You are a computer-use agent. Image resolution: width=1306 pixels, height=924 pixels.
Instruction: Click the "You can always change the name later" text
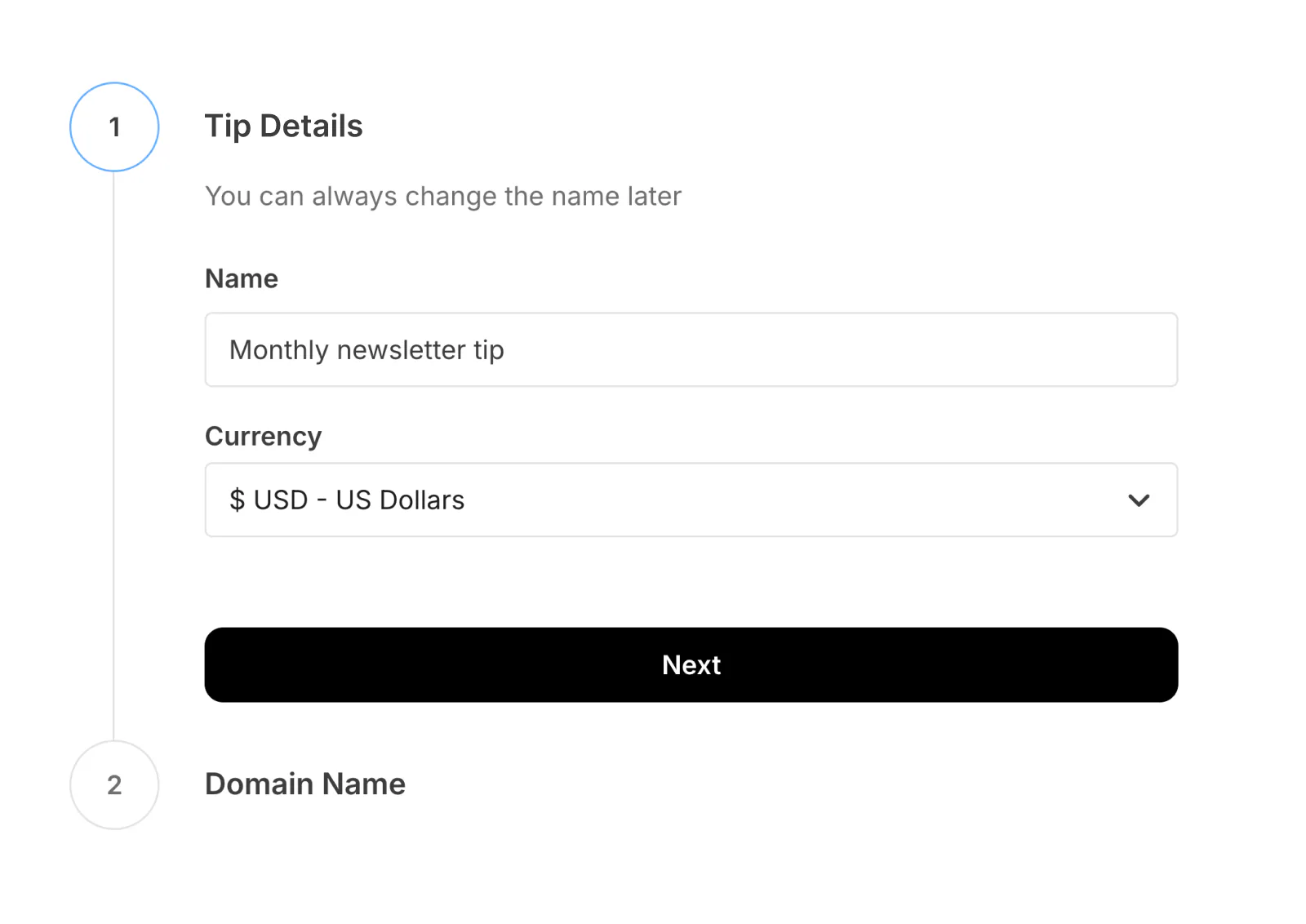(444, 196)
